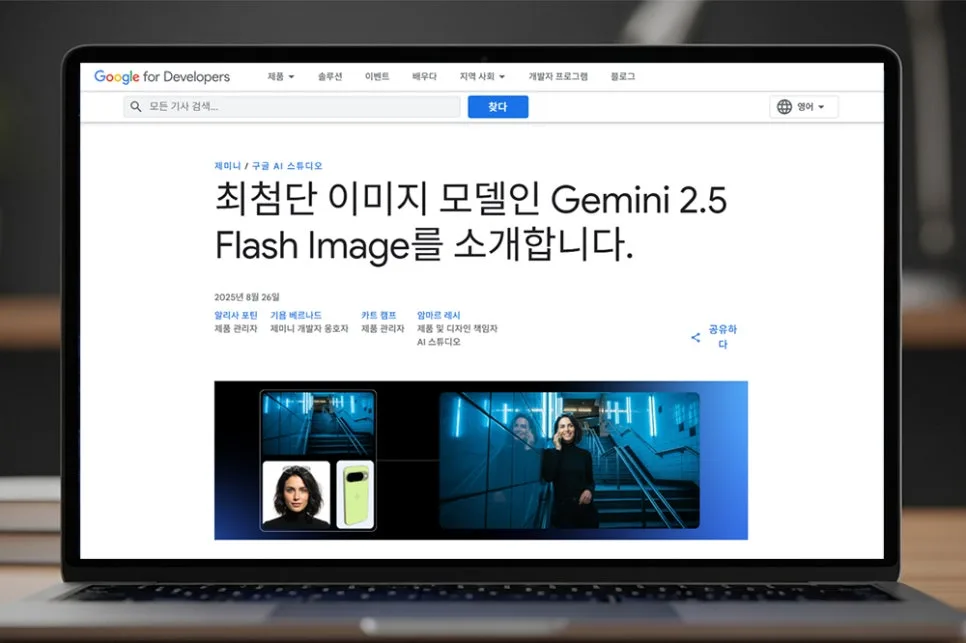Click the stairway thumbnail in the banner

coord(318,424)
